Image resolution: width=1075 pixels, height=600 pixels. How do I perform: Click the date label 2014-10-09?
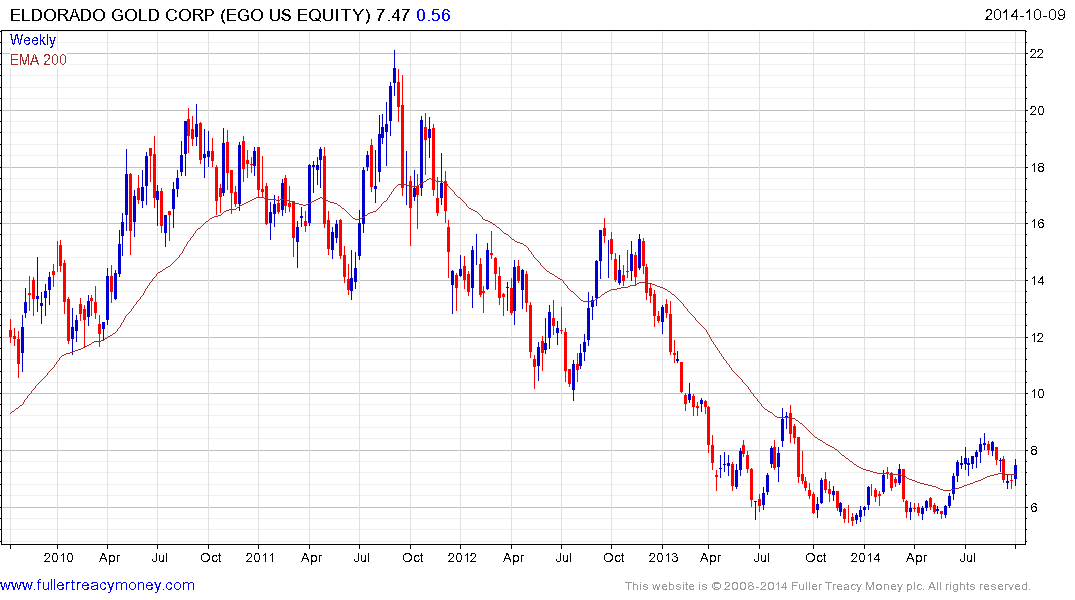pyautogui.click(x=1024, y=15)
